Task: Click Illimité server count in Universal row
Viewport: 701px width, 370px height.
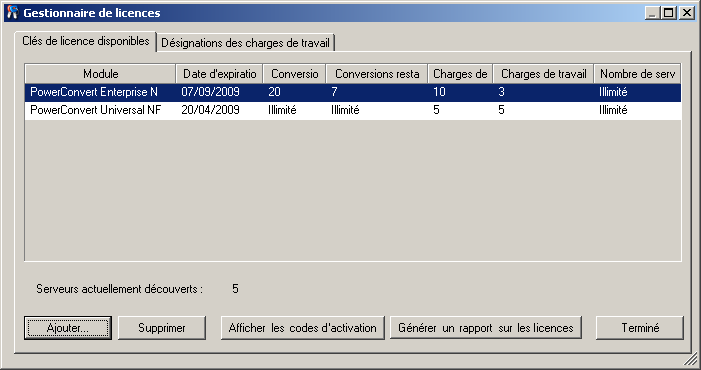Action: coord(613,110)
